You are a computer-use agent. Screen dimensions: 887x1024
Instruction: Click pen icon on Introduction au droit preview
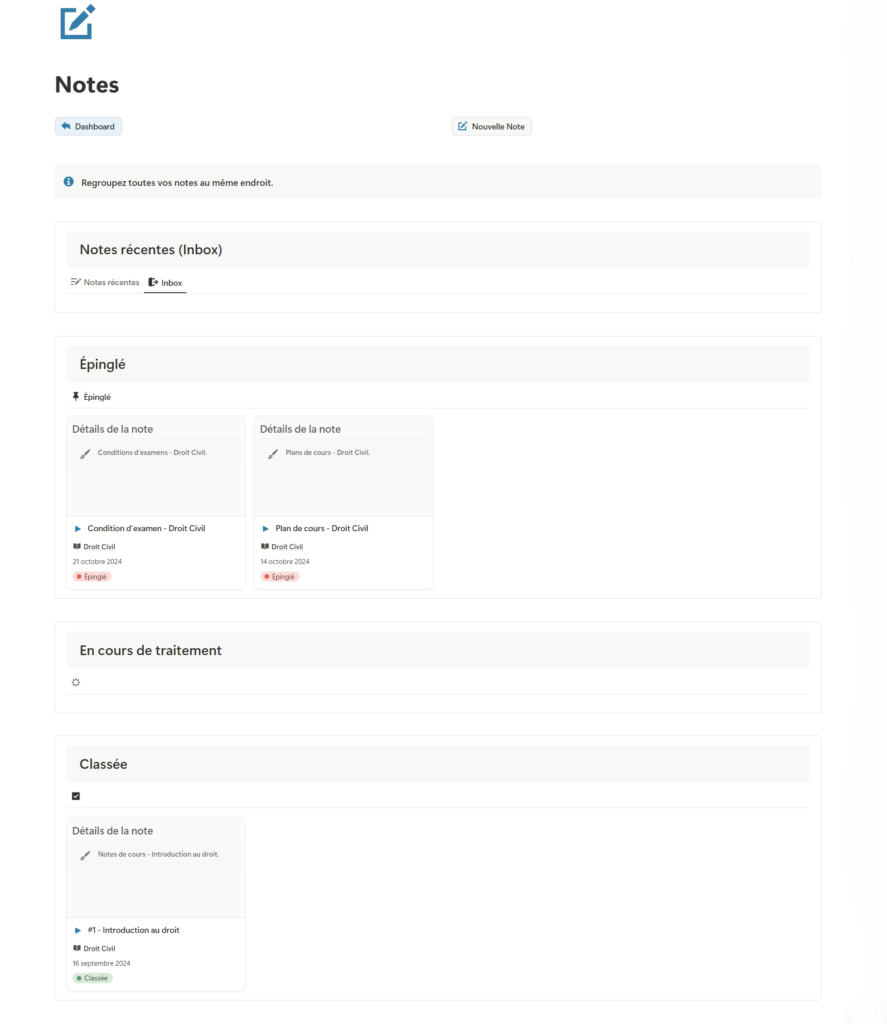(x=85, y=856)
